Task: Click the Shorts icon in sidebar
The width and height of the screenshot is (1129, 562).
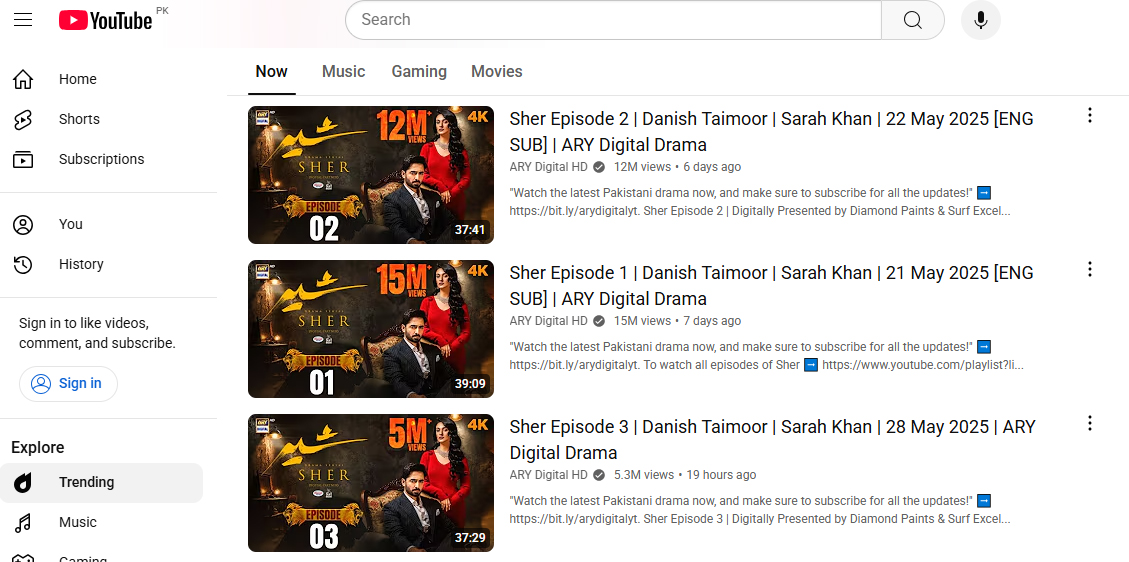Action: (x=23, y=119)
